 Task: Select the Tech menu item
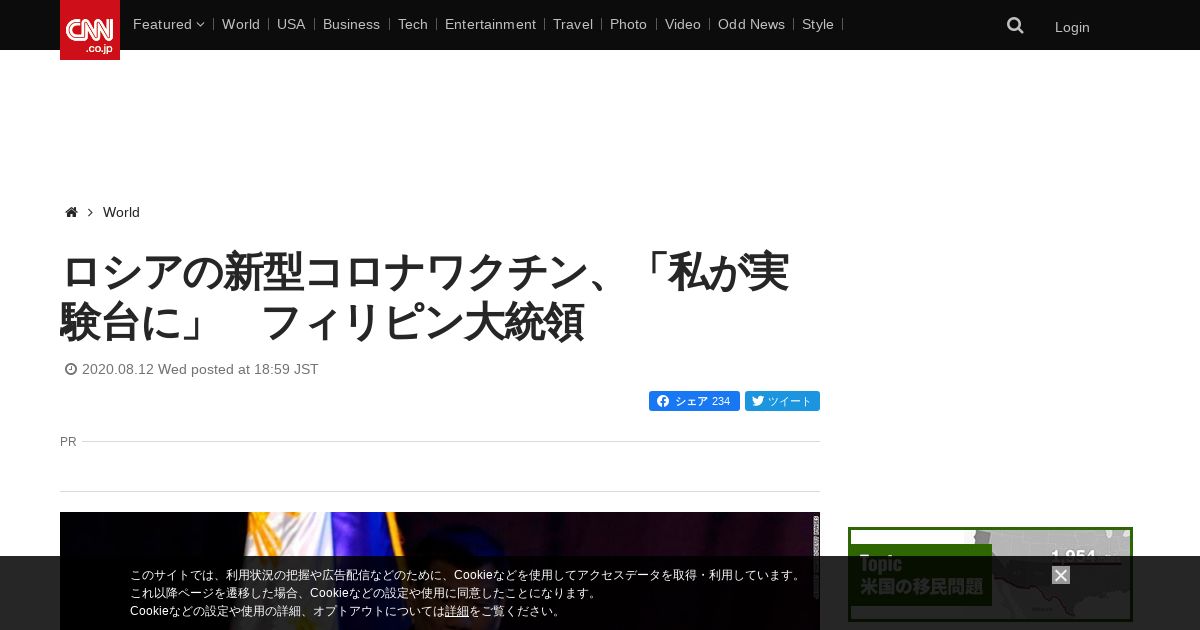point(412,24)
